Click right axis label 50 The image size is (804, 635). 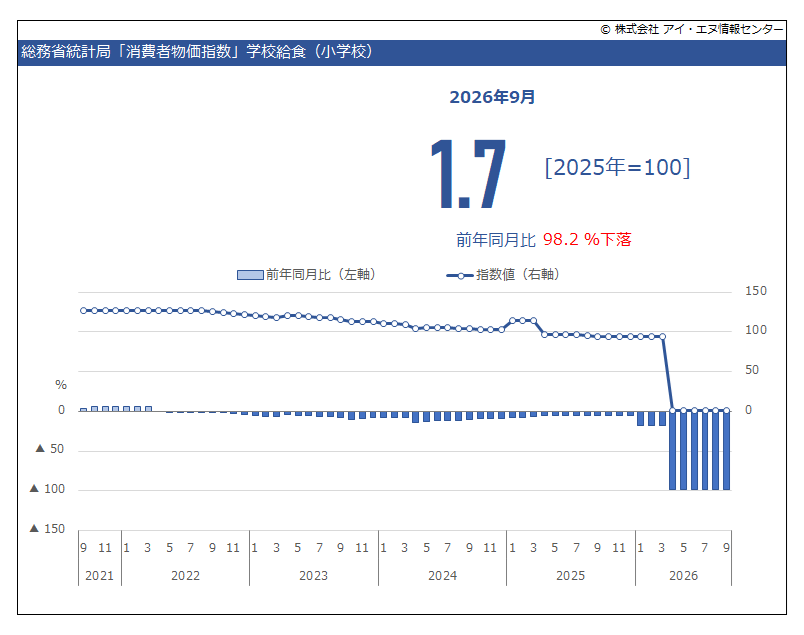[752, 370]
